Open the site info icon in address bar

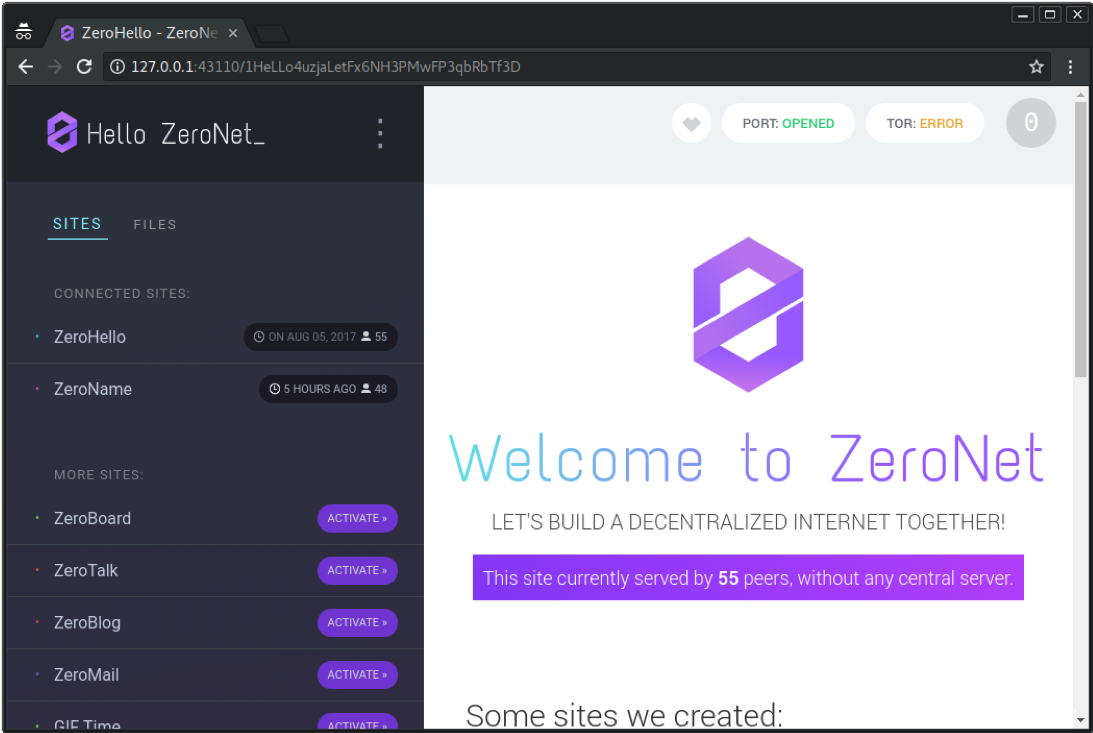118,67
